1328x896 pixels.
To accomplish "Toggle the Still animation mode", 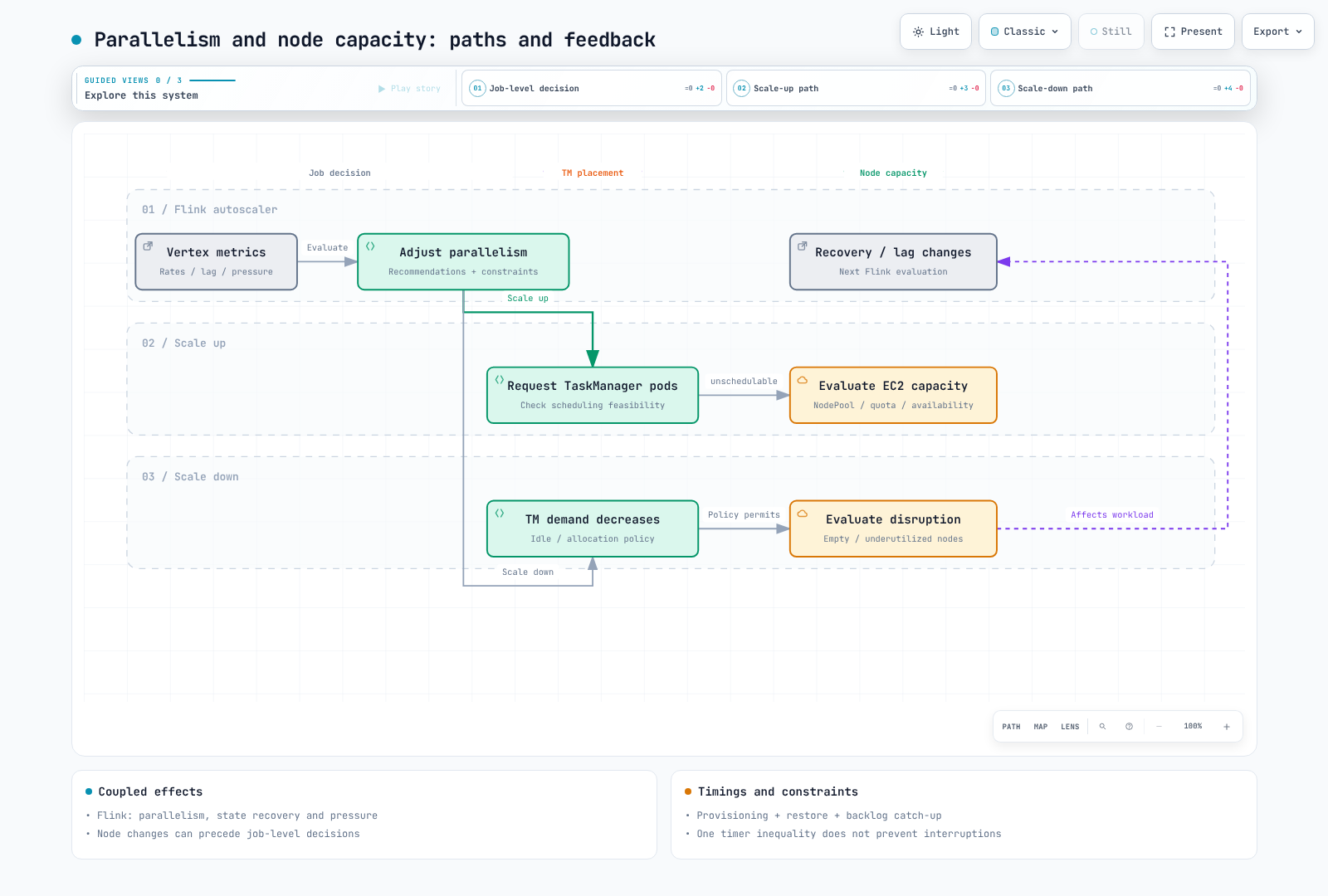I will (1111, 32).
